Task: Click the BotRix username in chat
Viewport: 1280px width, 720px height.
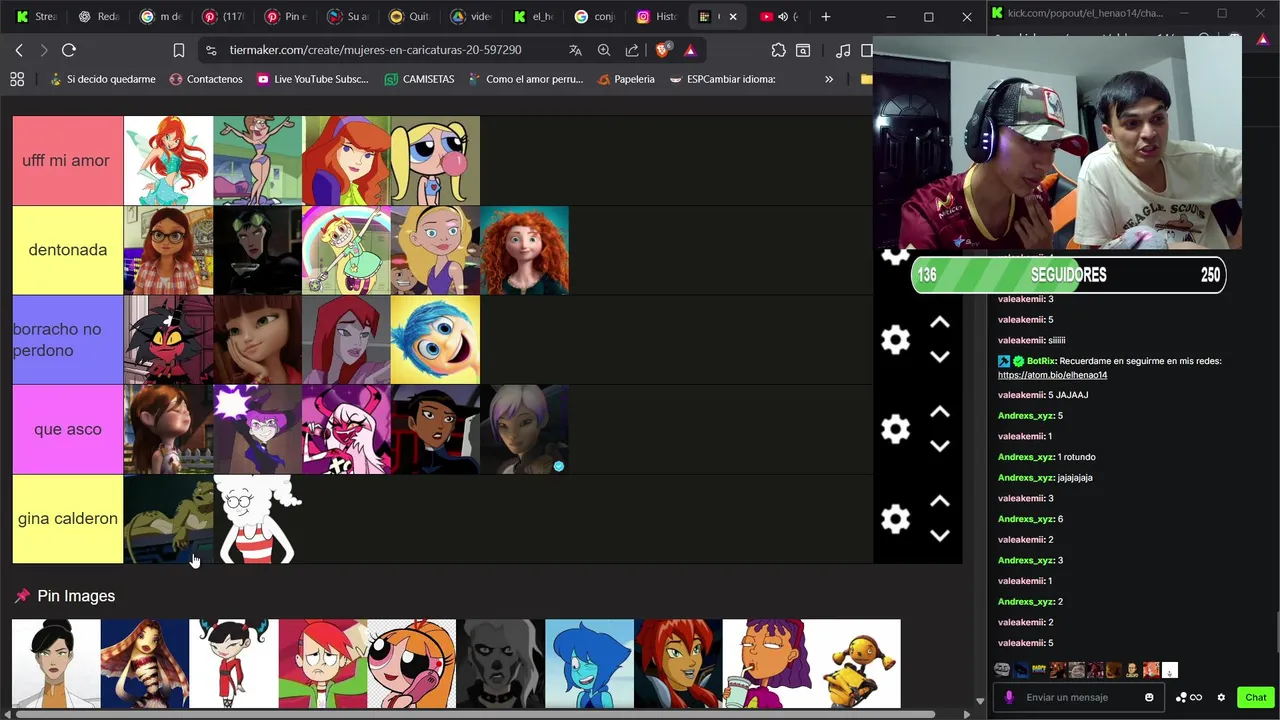Action: coord(1041,361)
